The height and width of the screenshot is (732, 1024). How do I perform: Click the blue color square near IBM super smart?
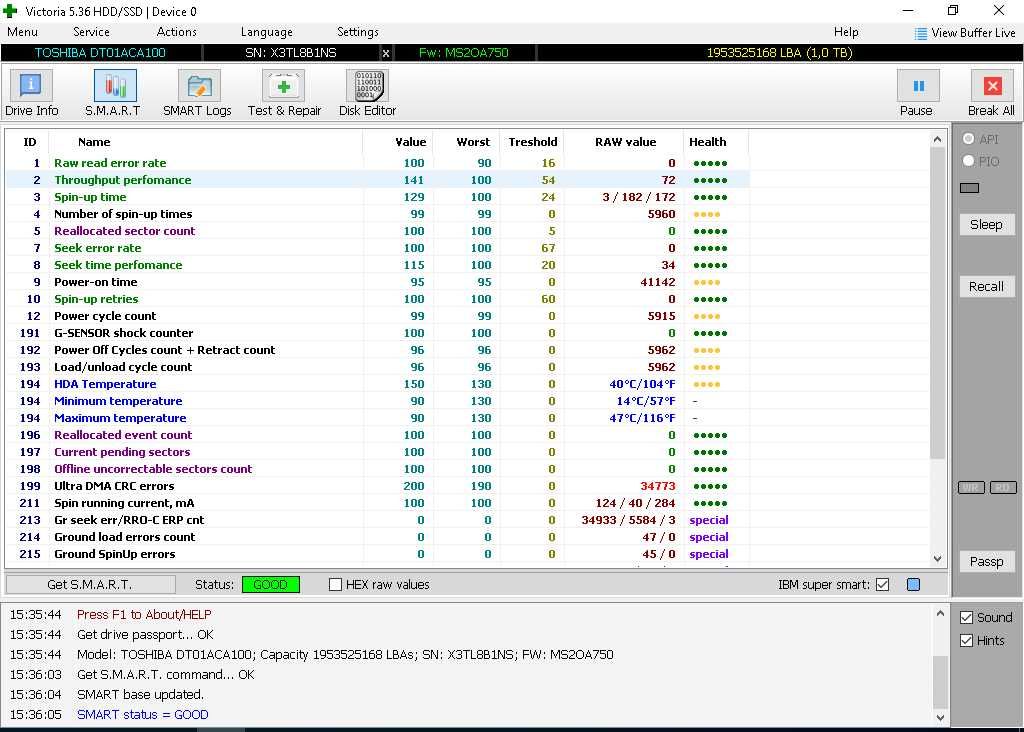point(914,584)
